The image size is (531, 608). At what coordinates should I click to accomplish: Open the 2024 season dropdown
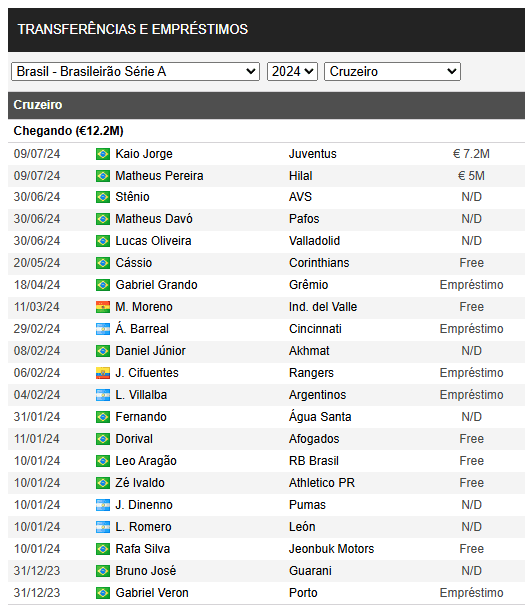pos(292,71)
